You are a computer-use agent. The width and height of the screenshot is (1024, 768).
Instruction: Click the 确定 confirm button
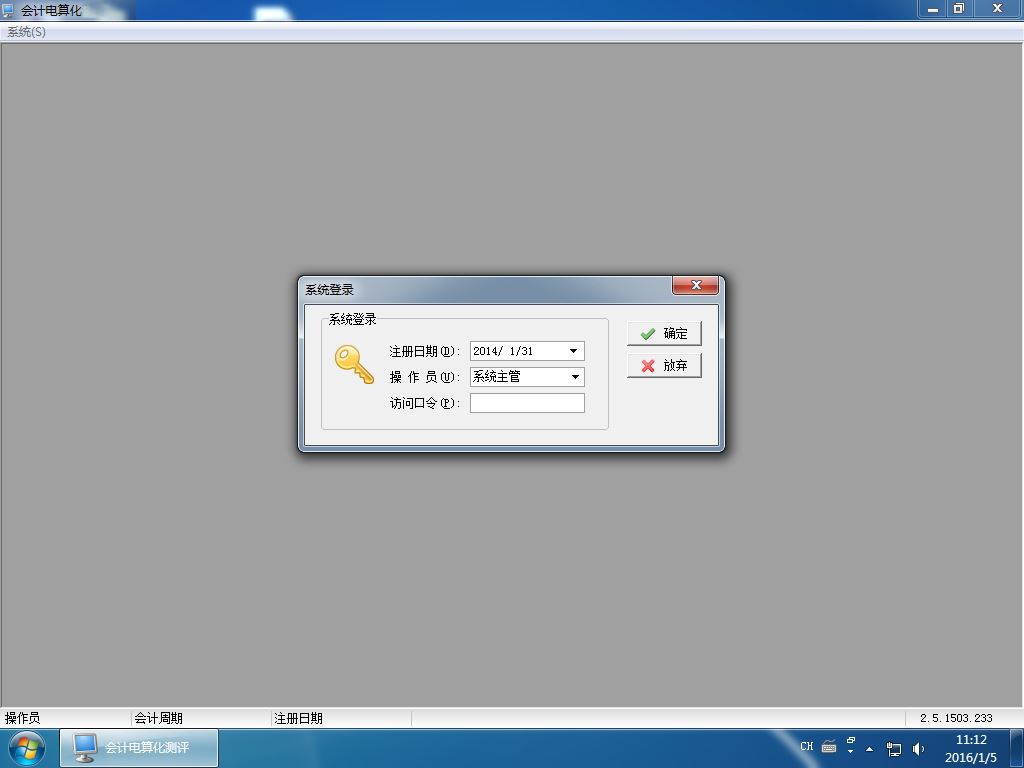coord(664,333)
